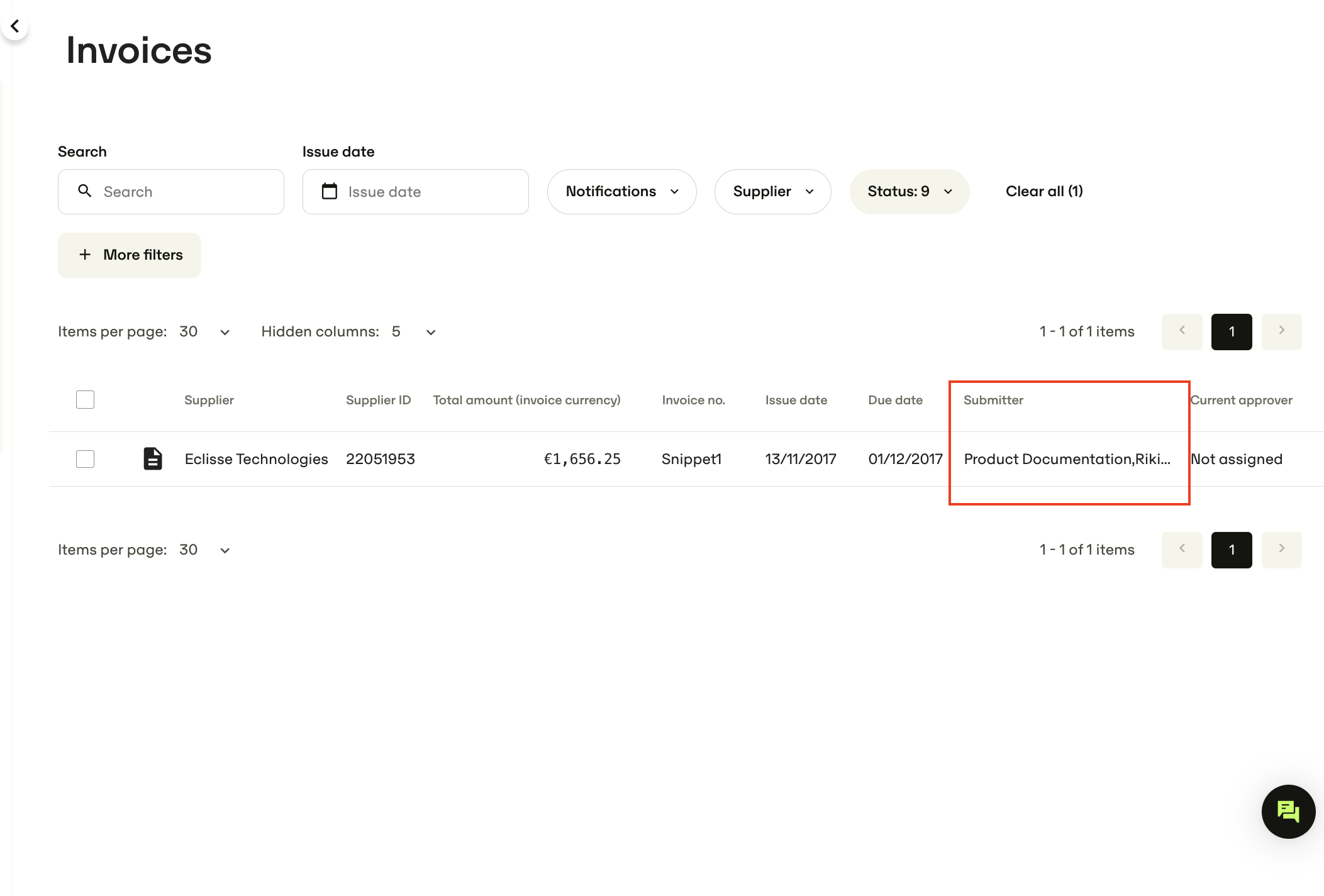Sort by the Supplier column header
1324x896 pixels.
[209, 400]
